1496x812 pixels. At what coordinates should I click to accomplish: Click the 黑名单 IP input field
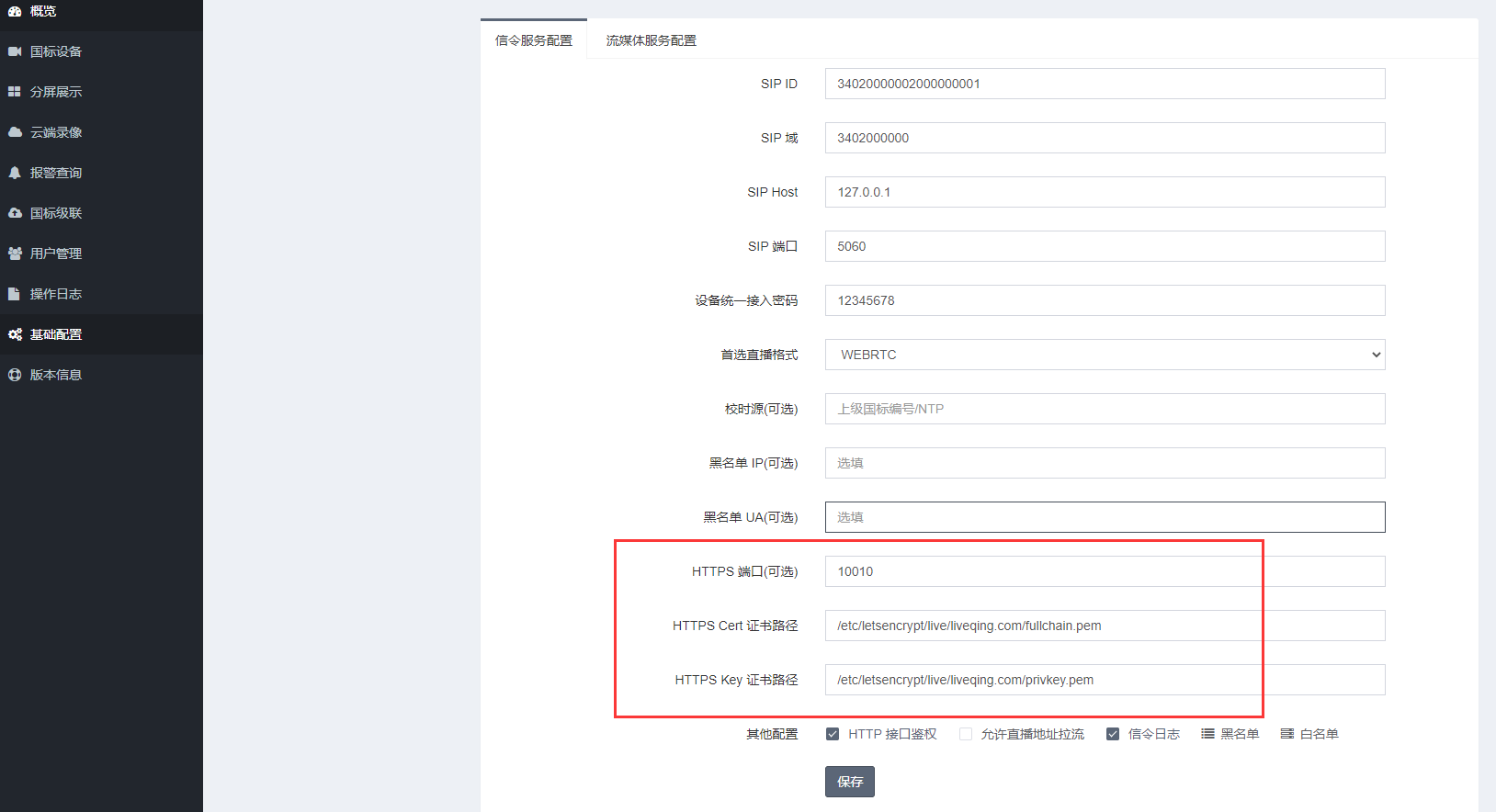(1105, 463)
